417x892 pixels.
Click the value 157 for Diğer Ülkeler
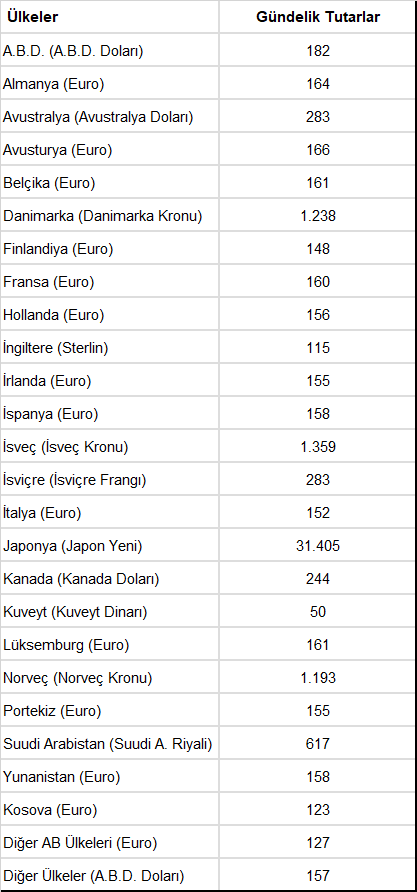318,876
